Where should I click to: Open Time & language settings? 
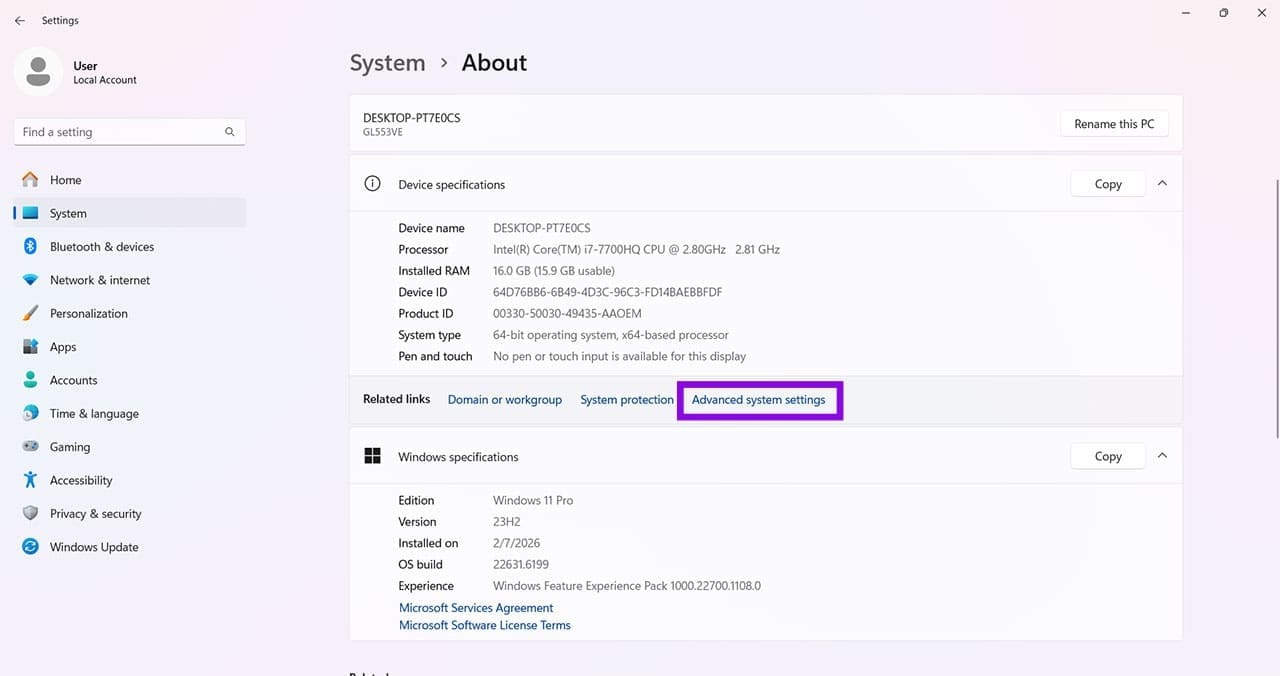click(x=130, y=414)
